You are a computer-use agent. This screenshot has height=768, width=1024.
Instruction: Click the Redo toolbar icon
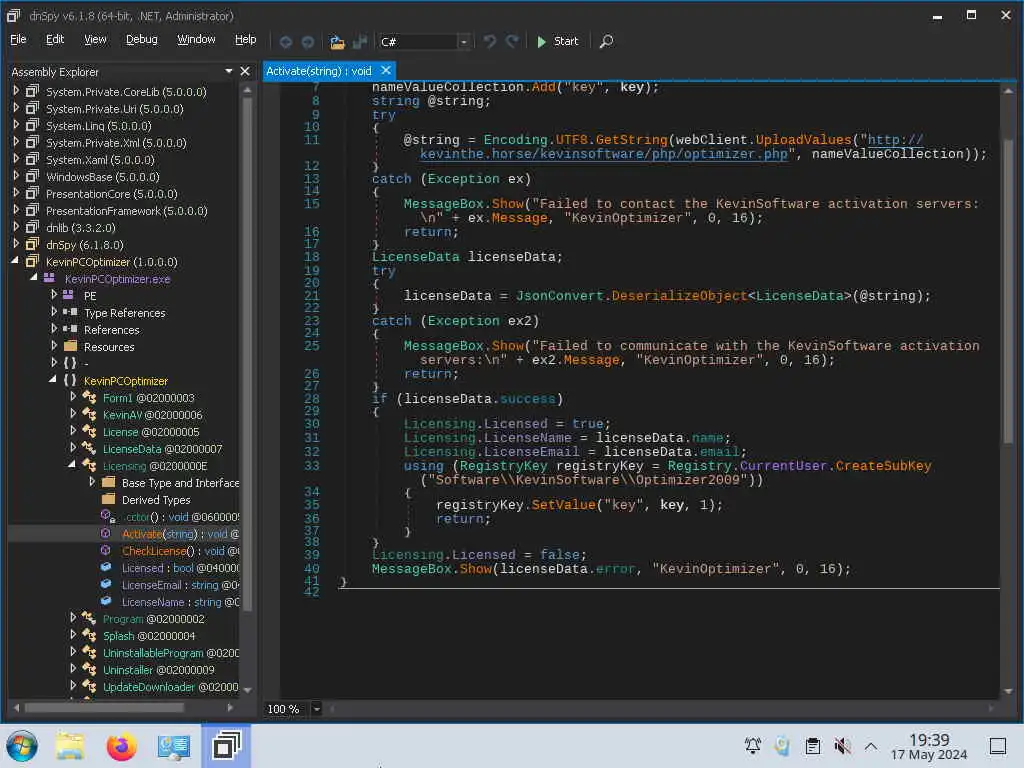[513, 42]
